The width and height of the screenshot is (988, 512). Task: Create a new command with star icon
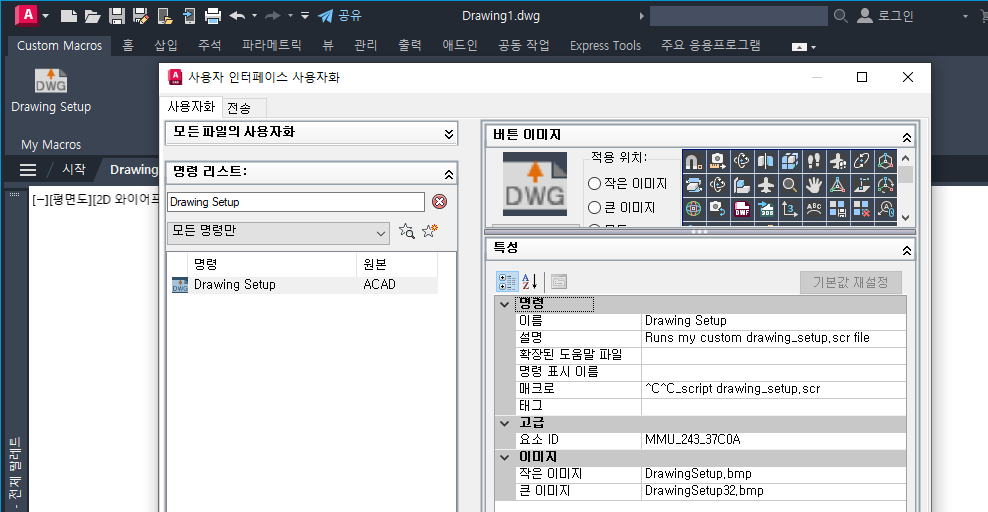pos(430,231)
